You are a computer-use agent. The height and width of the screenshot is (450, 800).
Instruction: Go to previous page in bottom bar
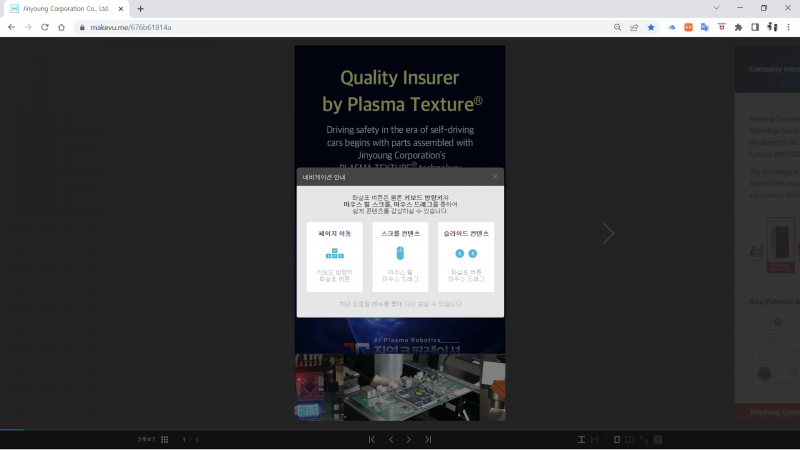point(391,439)
